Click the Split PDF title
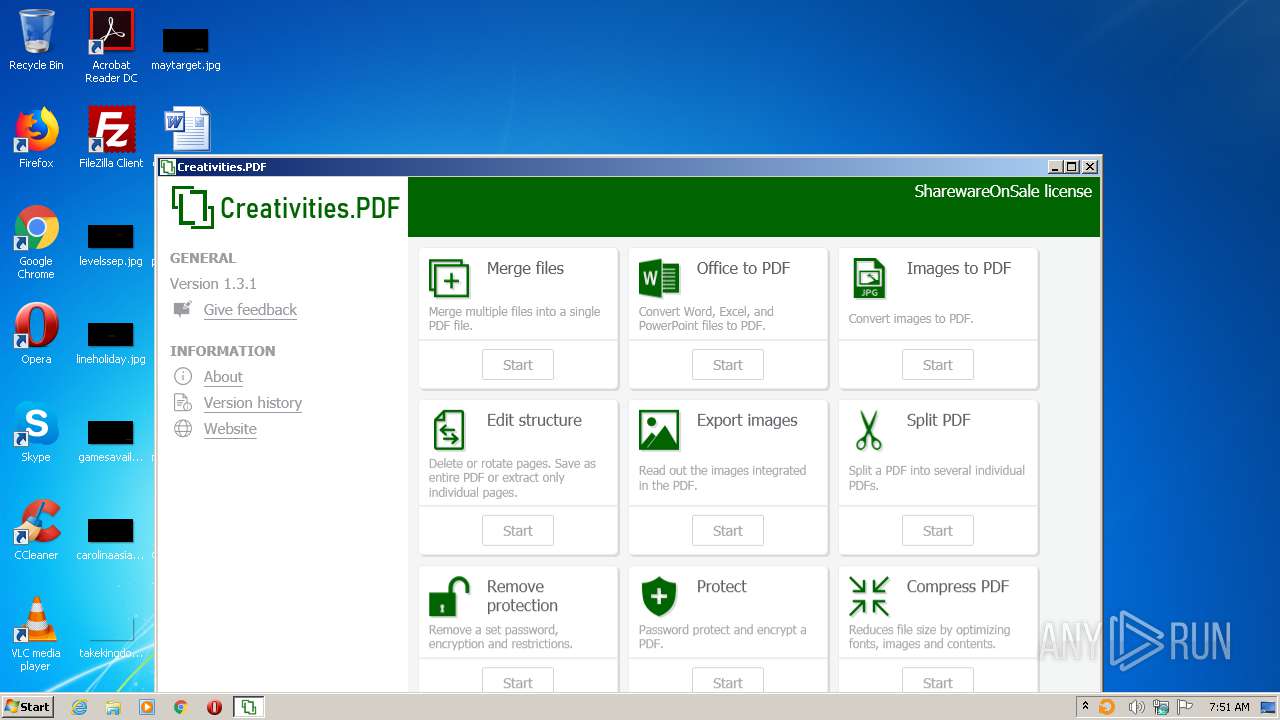Image resolution: width=1280 pixels, height=720 pixels. click(x=938, y=420)
